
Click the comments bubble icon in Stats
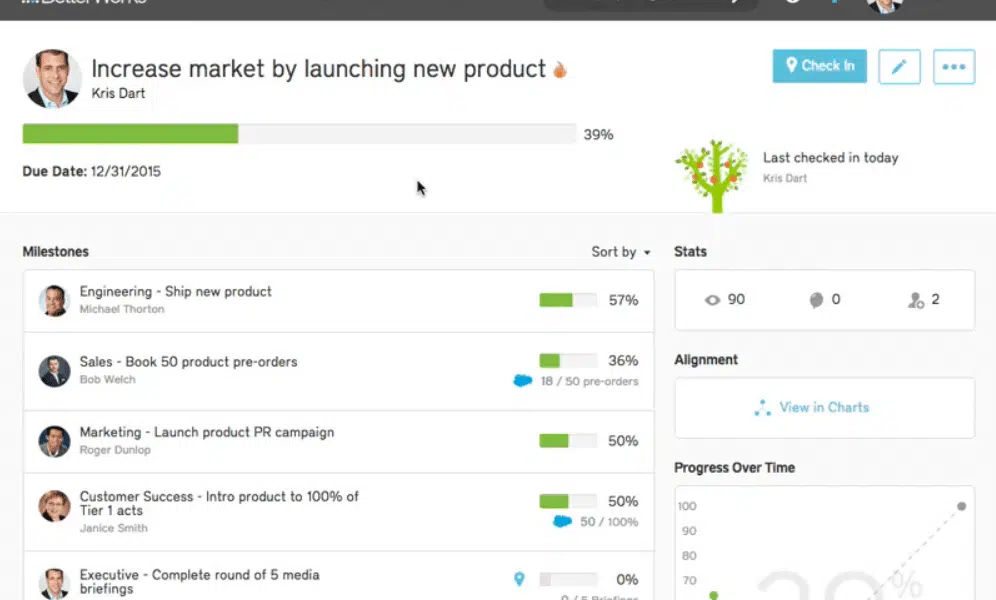(816, 299)
